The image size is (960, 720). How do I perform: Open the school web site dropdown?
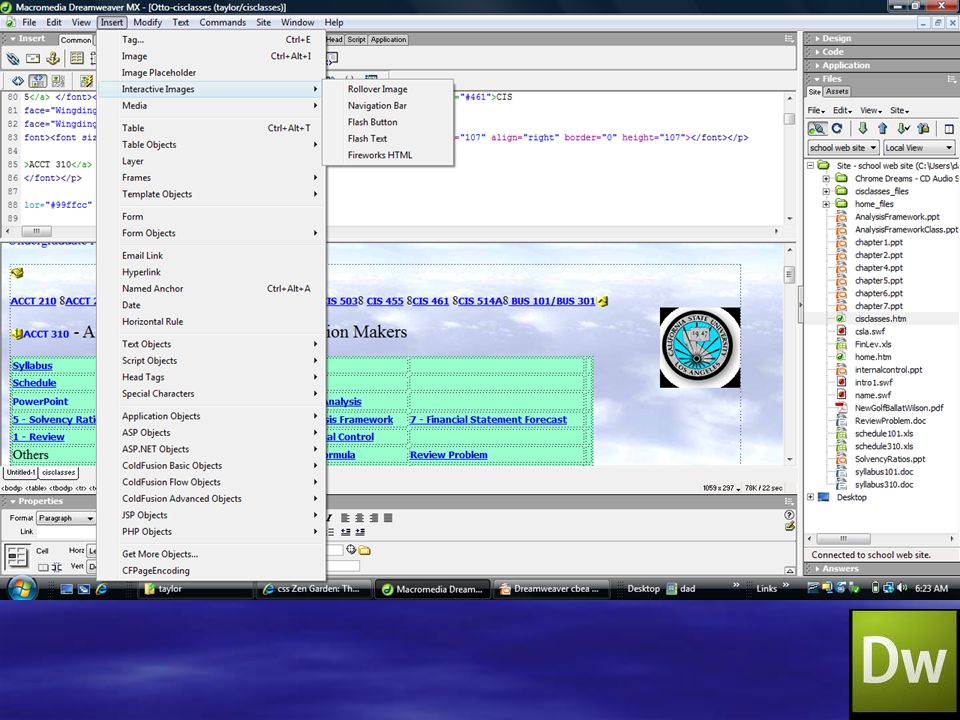point(843,148)
